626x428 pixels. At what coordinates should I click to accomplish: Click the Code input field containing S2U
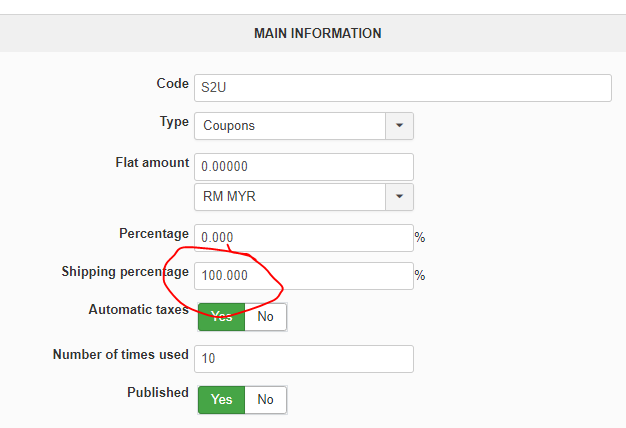point(402,87)
